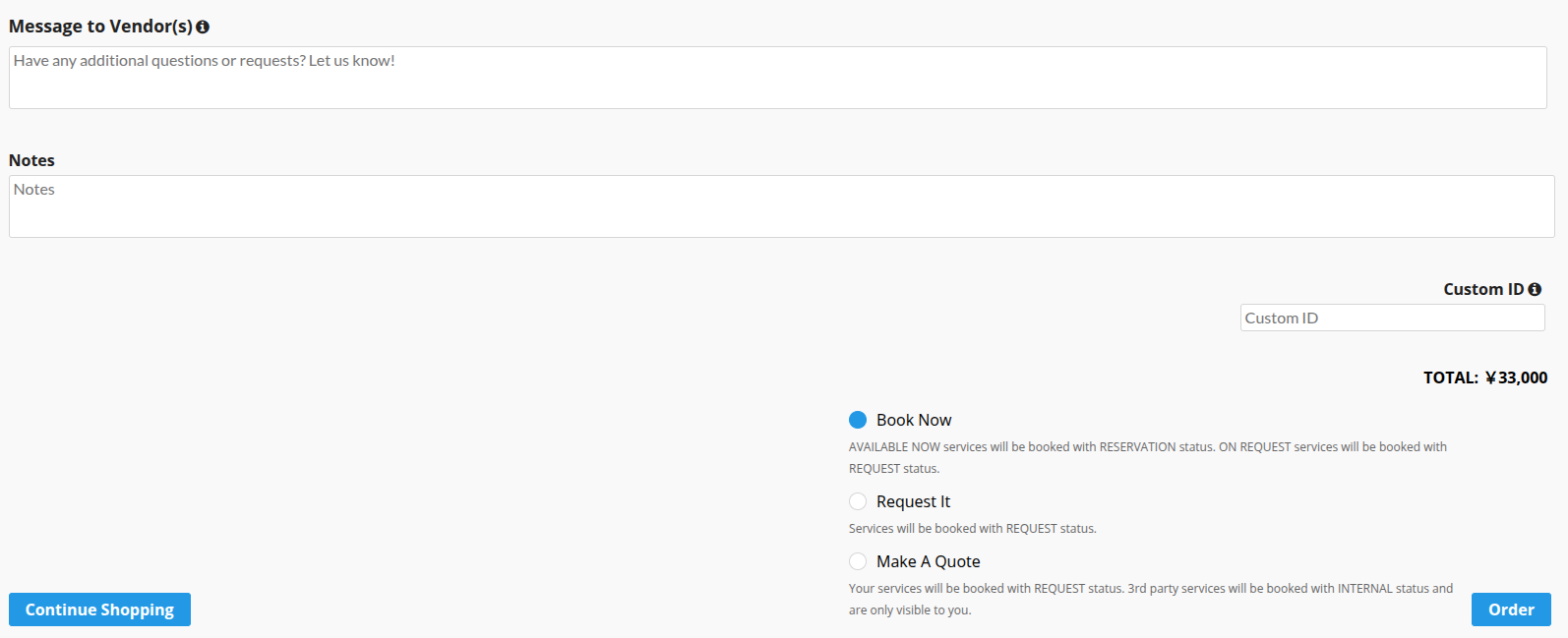Click the "Request It" label text
Viewport: 1568px width, 638px height.
913,501
